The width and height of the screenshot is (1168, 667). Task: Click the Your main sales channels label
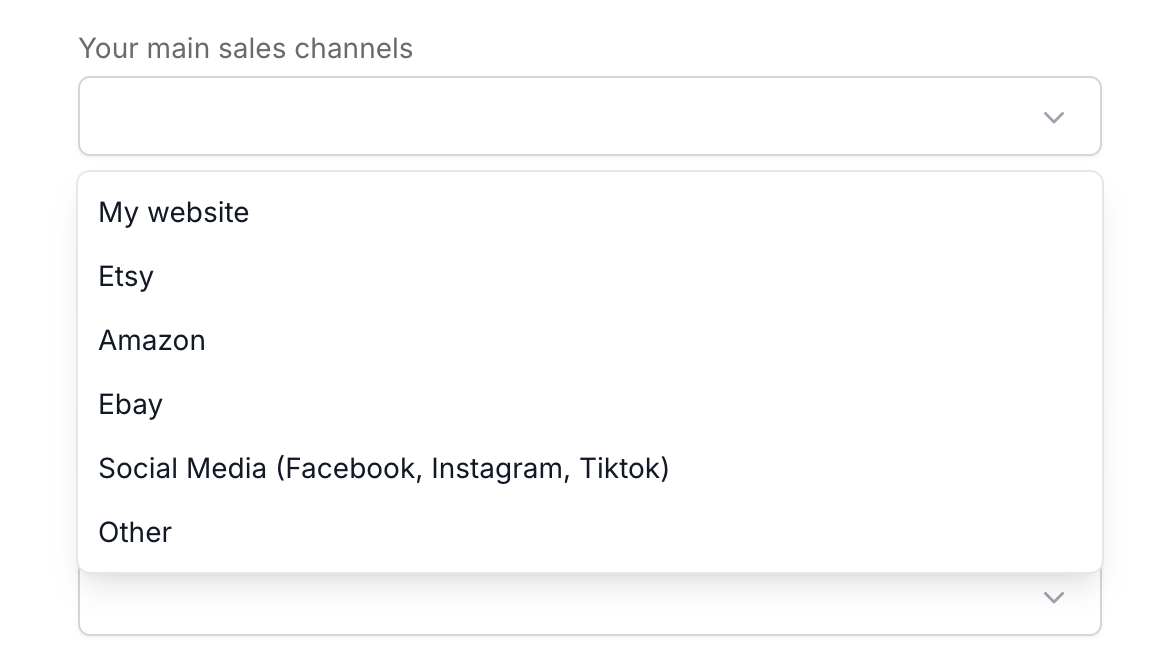point(245,48)
